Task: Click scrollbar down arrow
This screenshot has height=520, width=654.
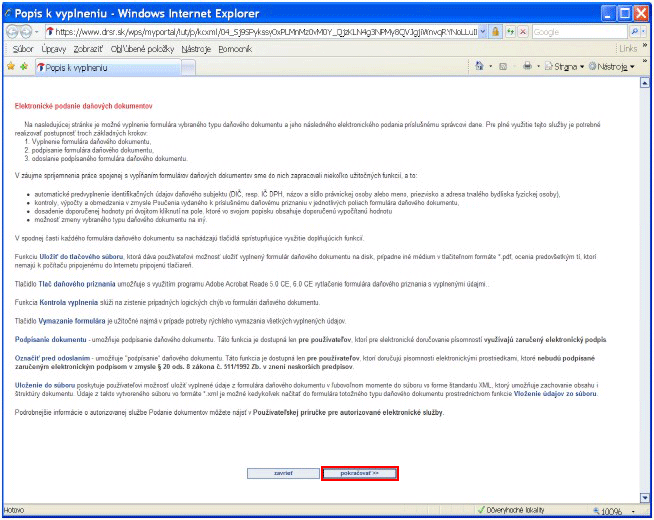Action: click(644, 497)
